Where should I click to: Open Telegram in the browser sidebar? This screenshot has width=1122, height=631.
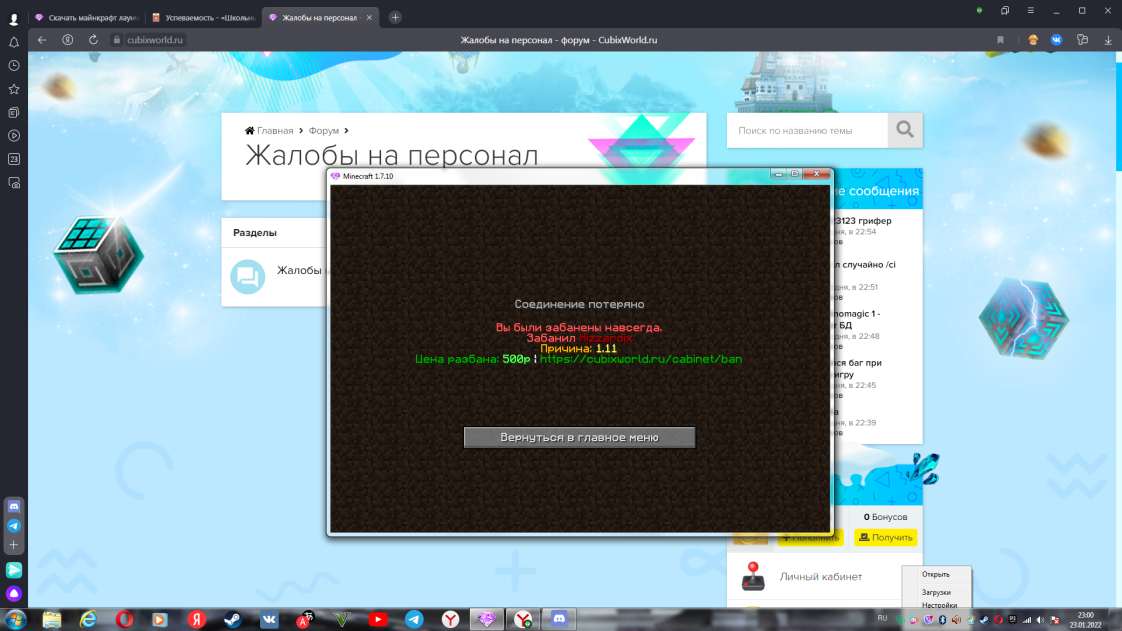point(14,525)
